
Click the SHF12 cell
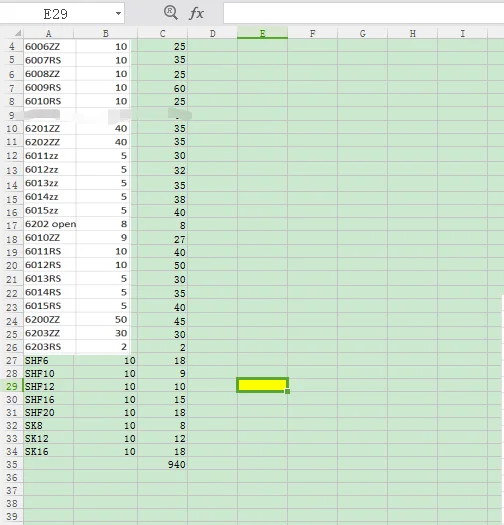click(x=49, y=386)
